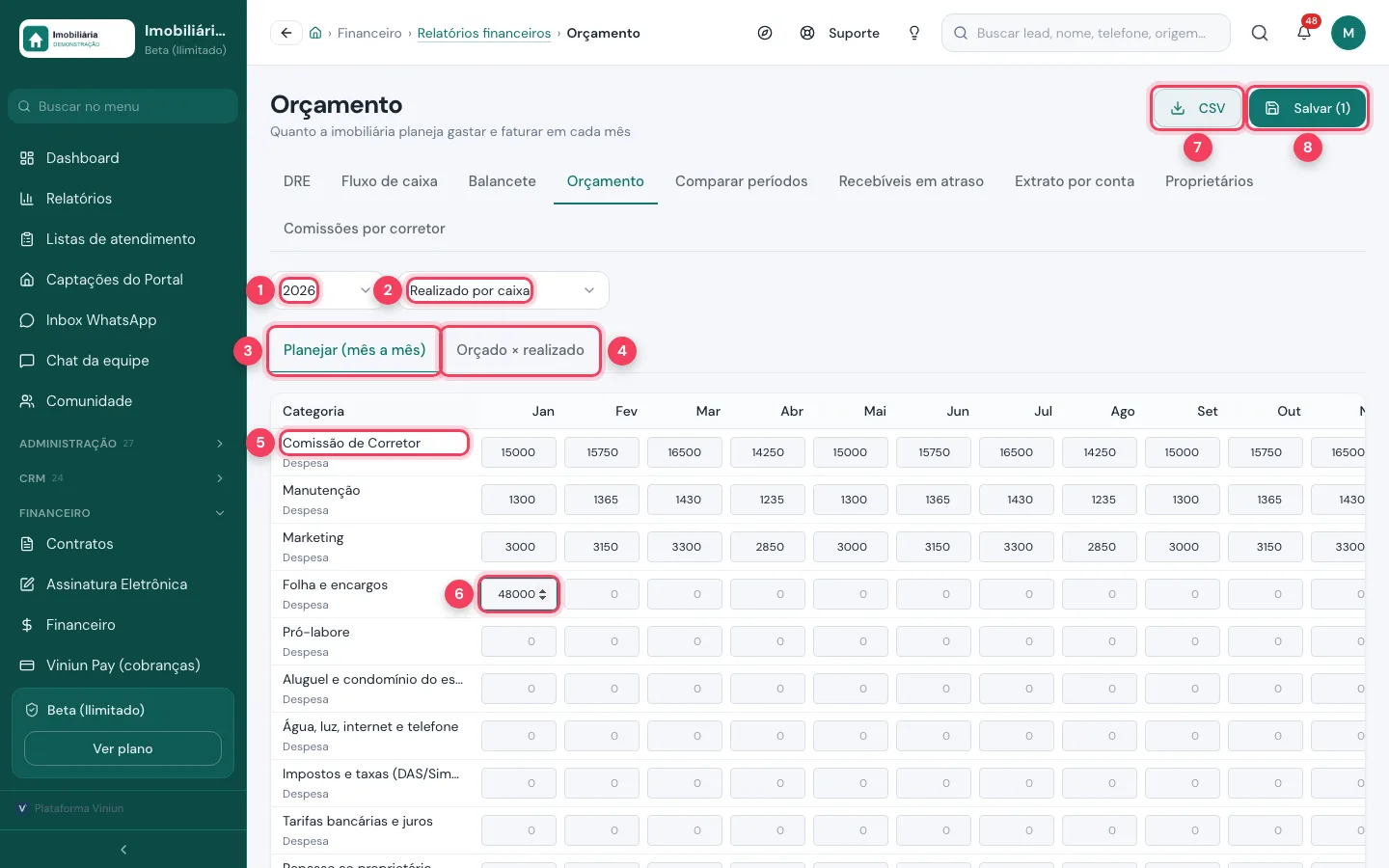This screenshot has width=1389, height=868.
Task: Open Contratos in sidebar
Action: [x=123, y=544]
